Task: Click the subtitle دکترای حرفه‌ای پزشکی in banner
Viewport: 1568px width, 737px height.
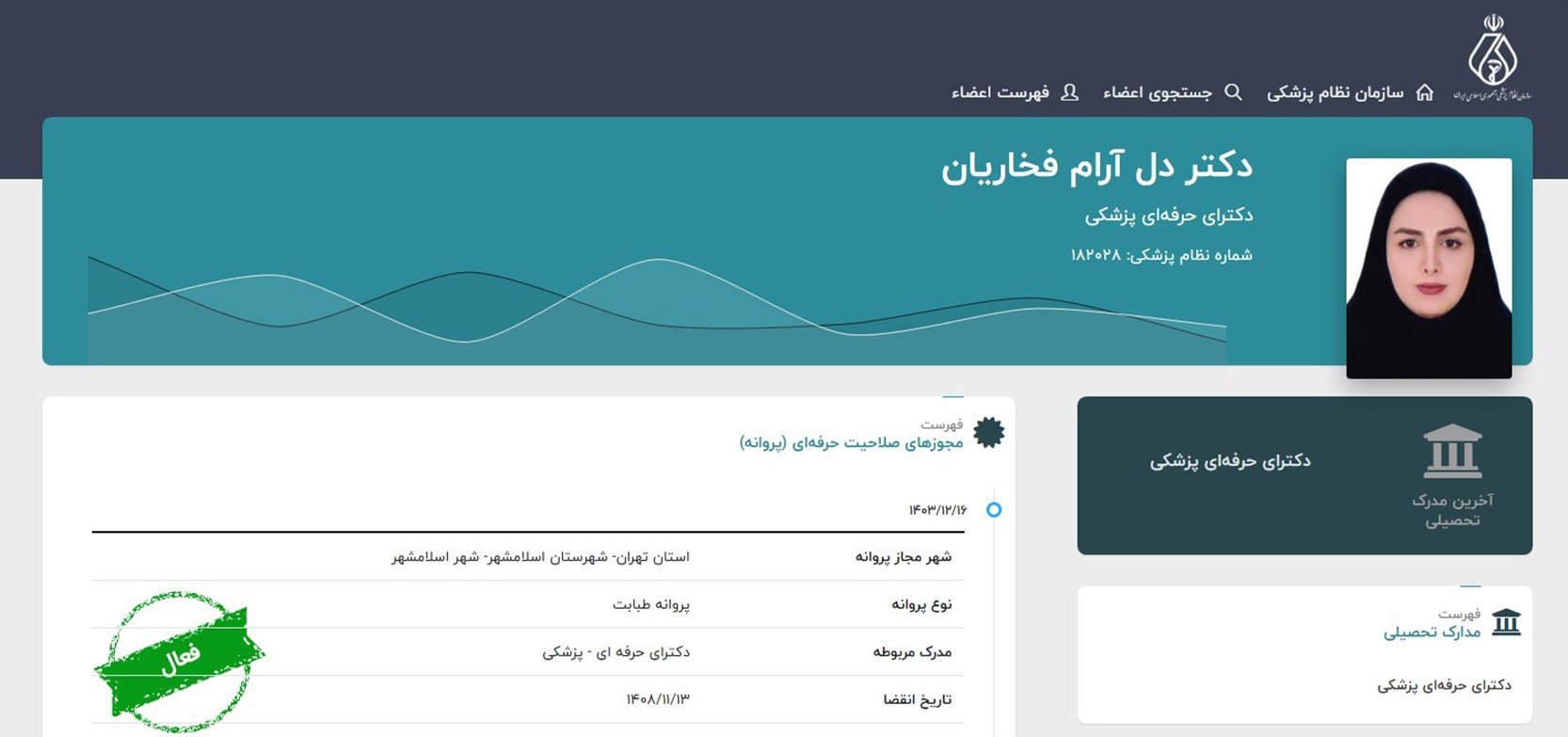Action: coord(1169,216)
